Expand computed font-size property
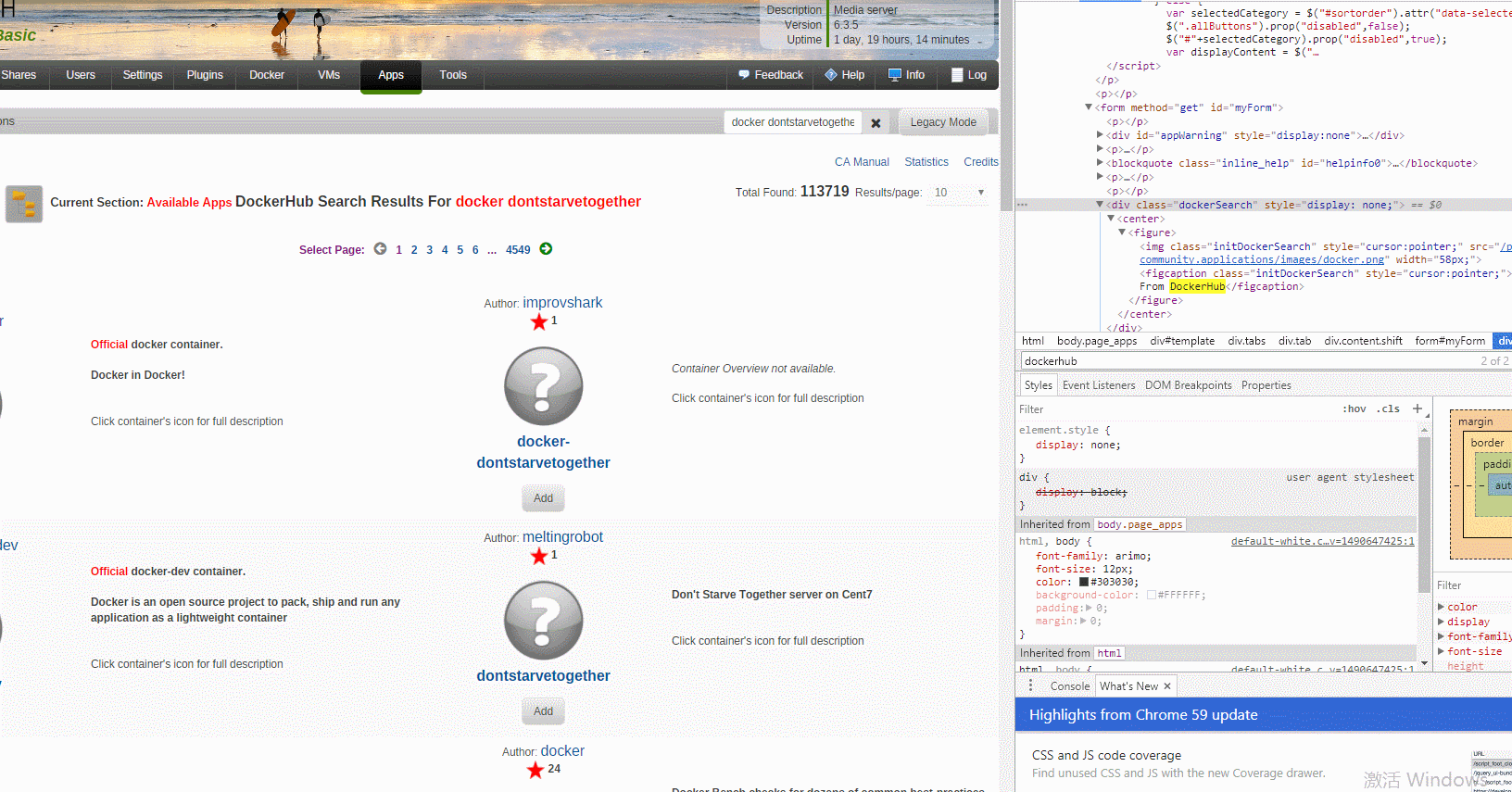Viewport: 1512px width, 792px height. pos(1442,652)
